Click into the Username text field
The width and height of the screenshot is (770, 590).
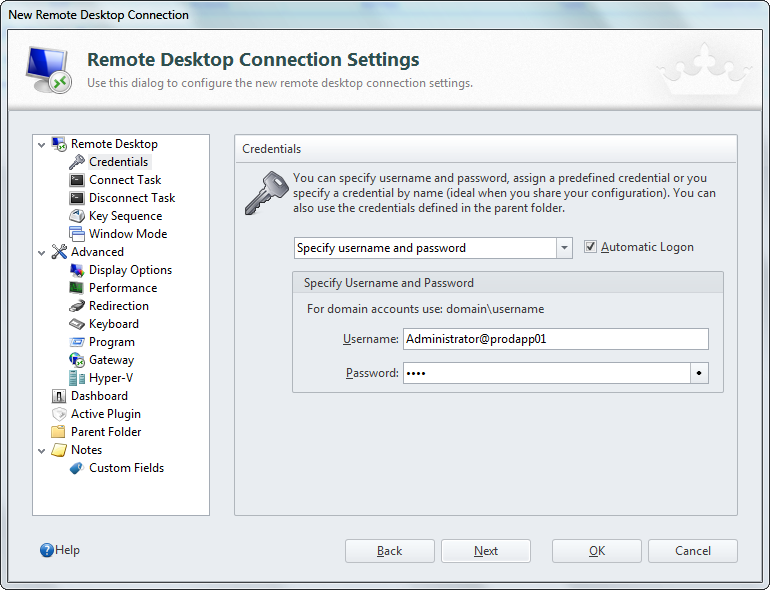point(555,339)
